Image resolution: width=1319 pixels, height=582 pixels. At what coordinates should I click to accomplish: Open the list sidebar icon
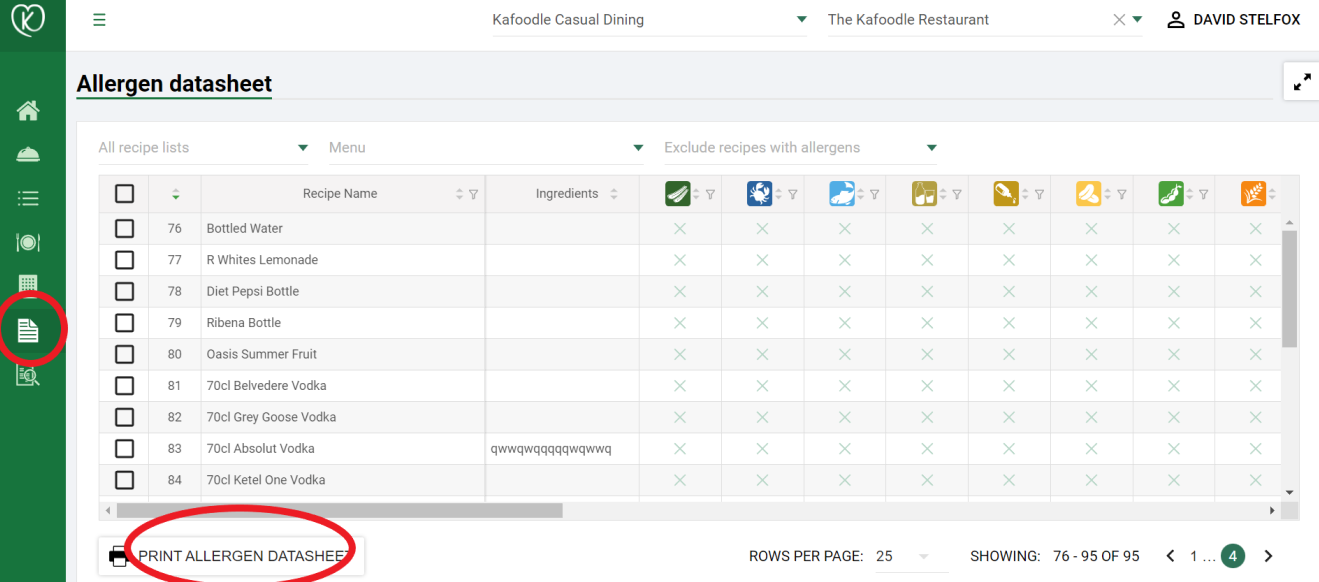point(28,198)
